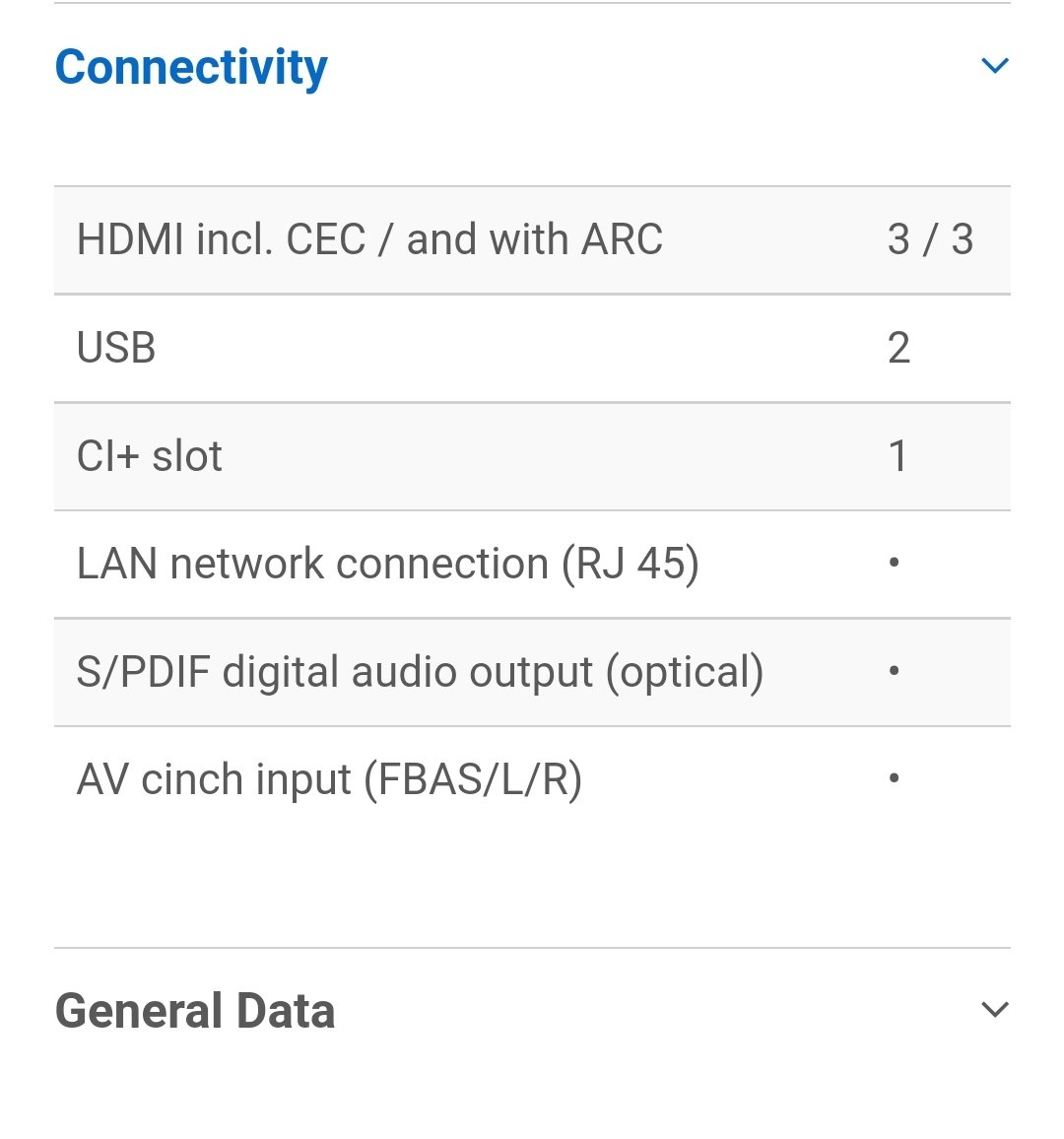1064x1139 pixels.
Task: Click the CI+ slot value 1
Action: coord(898,456)
